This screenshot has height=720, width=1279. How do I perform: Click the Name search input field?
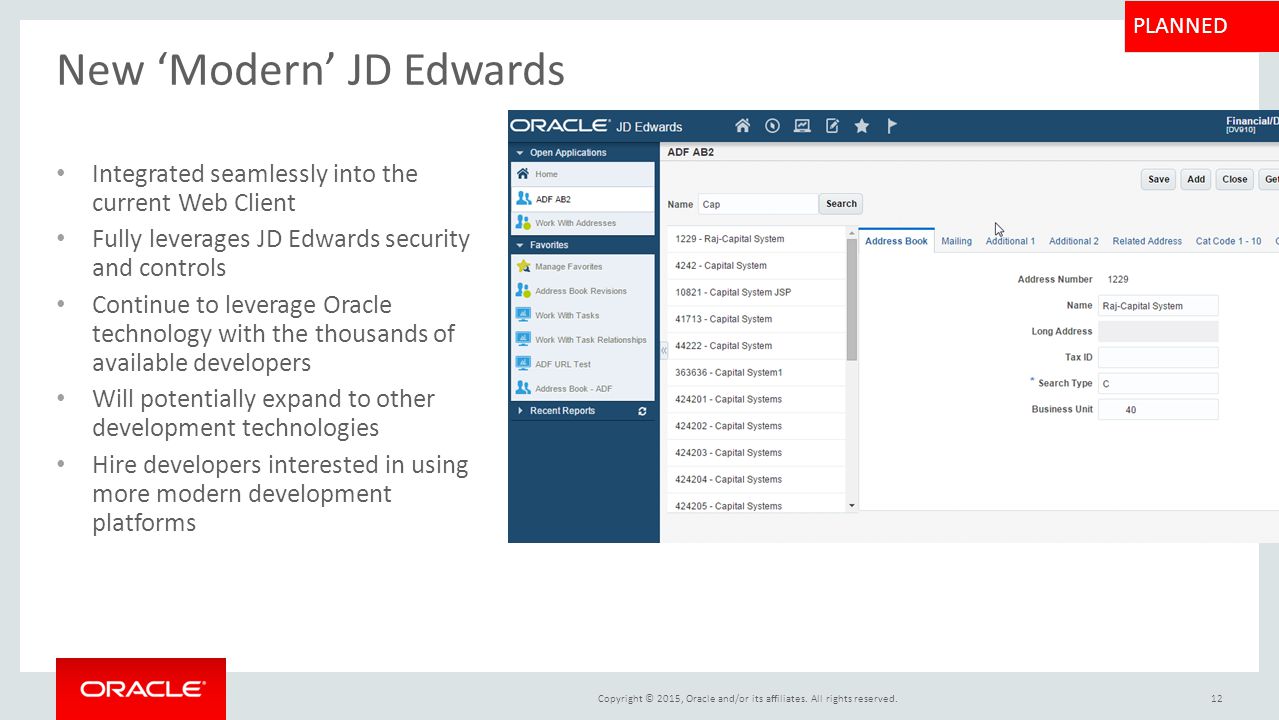(758, 204)
